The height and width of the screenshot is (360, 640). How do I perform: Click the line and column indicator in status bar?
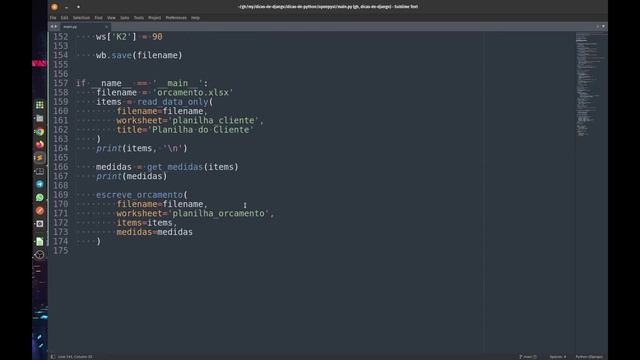coord(75,357)
